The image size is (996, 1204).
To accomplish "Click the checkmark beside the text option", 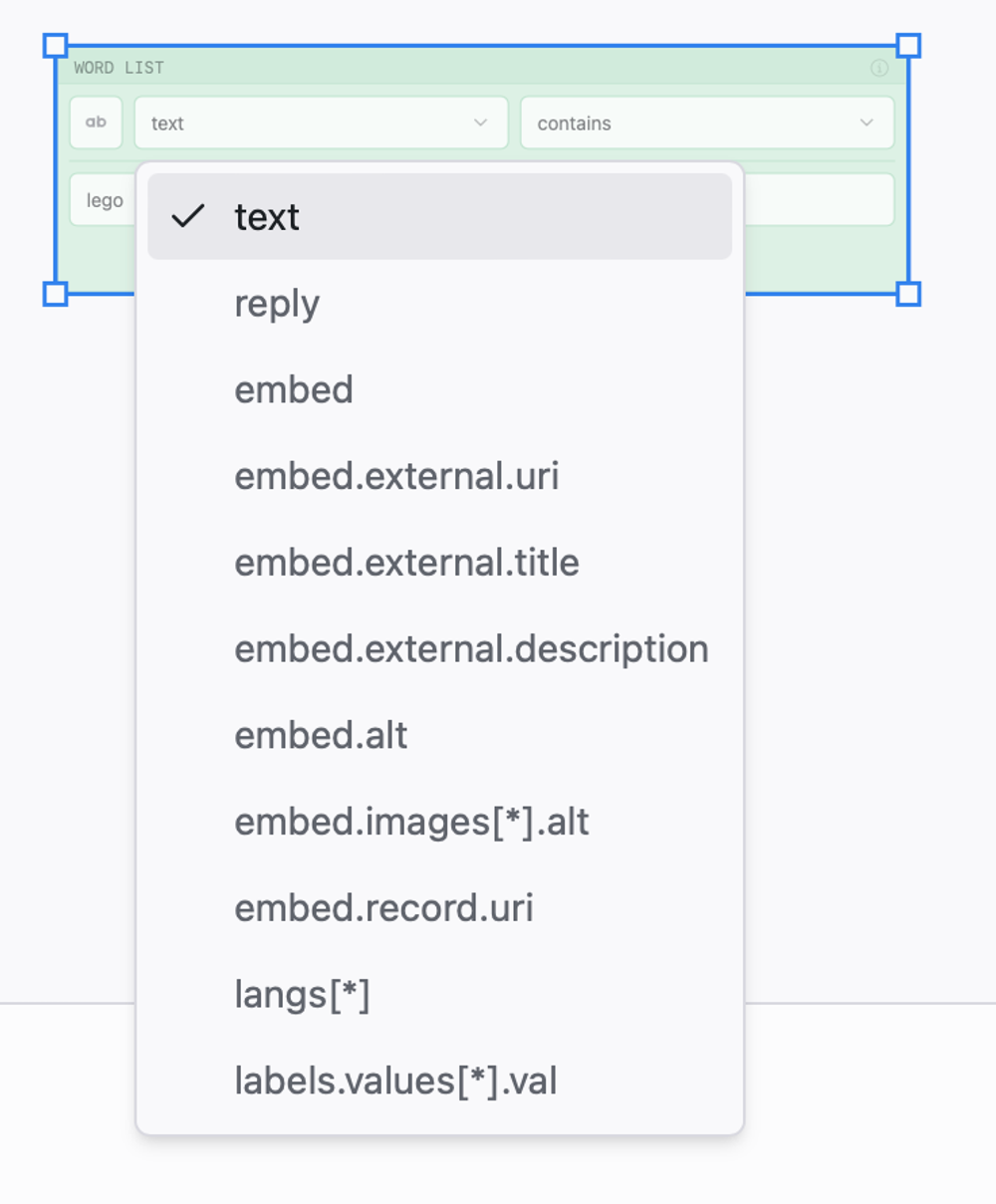I will pos(188,216).
